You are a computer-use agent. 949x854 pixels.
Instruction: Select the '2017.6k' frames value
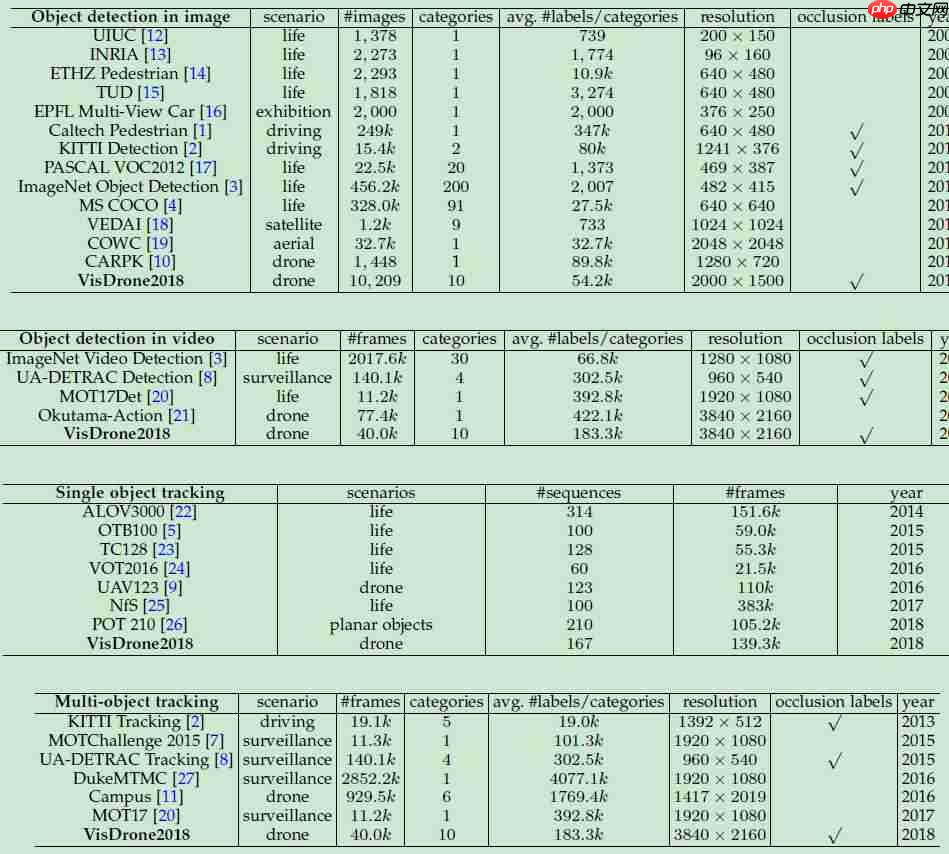coord(377,359)
